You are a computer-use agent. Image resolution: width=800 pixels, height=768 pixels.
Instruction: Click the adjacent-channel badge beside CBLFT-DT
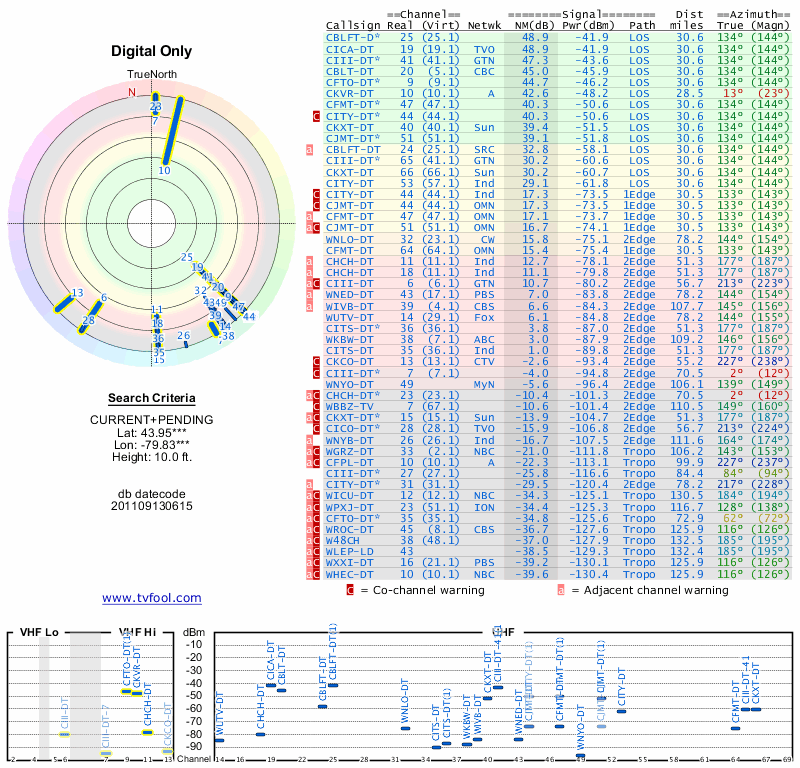[309, 150]
